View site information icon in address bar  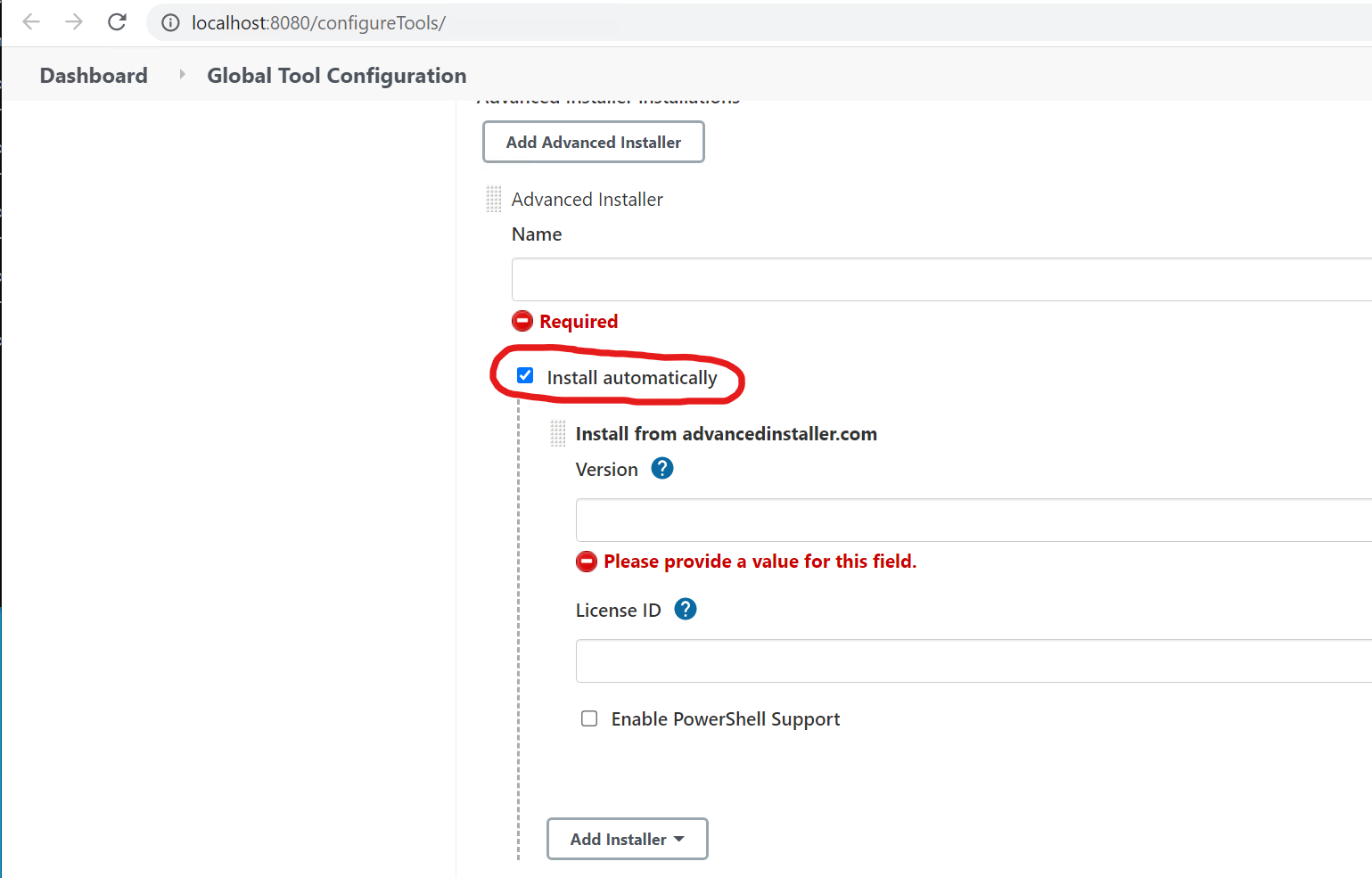click(170, 23)
